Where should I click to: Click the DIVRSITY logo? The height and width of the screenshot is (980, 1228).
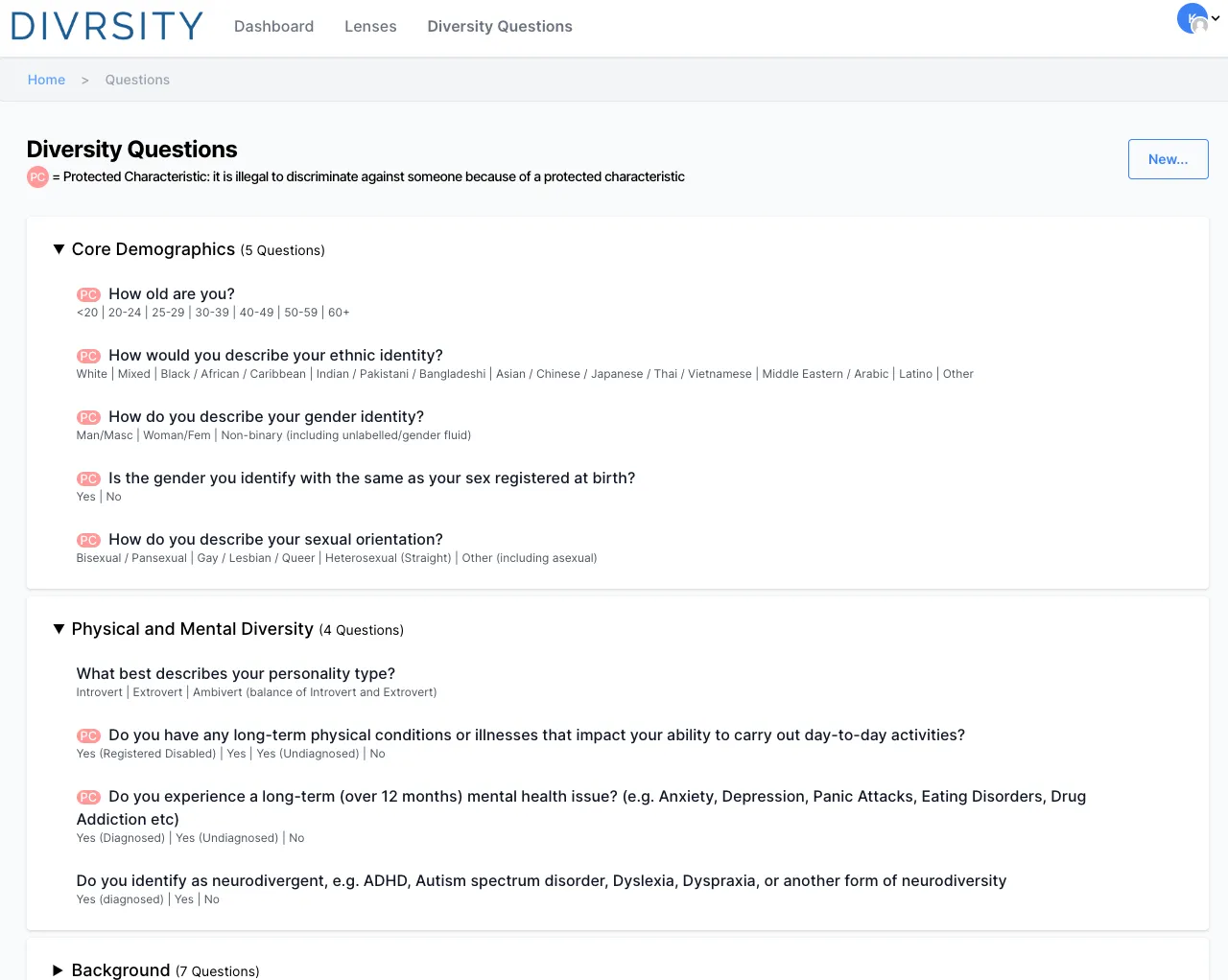[x=106, y=26]
